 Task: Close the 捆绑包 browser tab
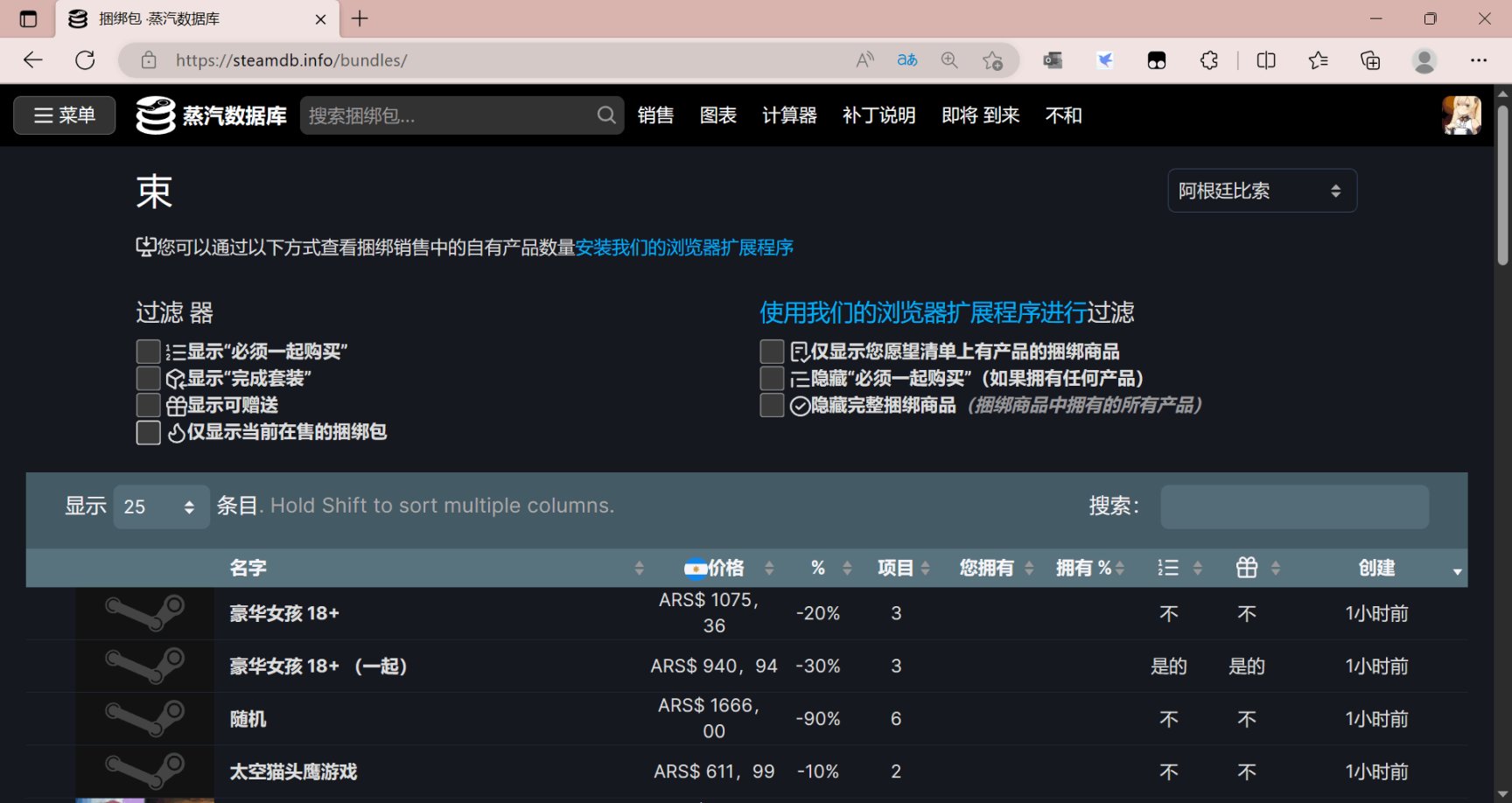click(x=320, y=18)
